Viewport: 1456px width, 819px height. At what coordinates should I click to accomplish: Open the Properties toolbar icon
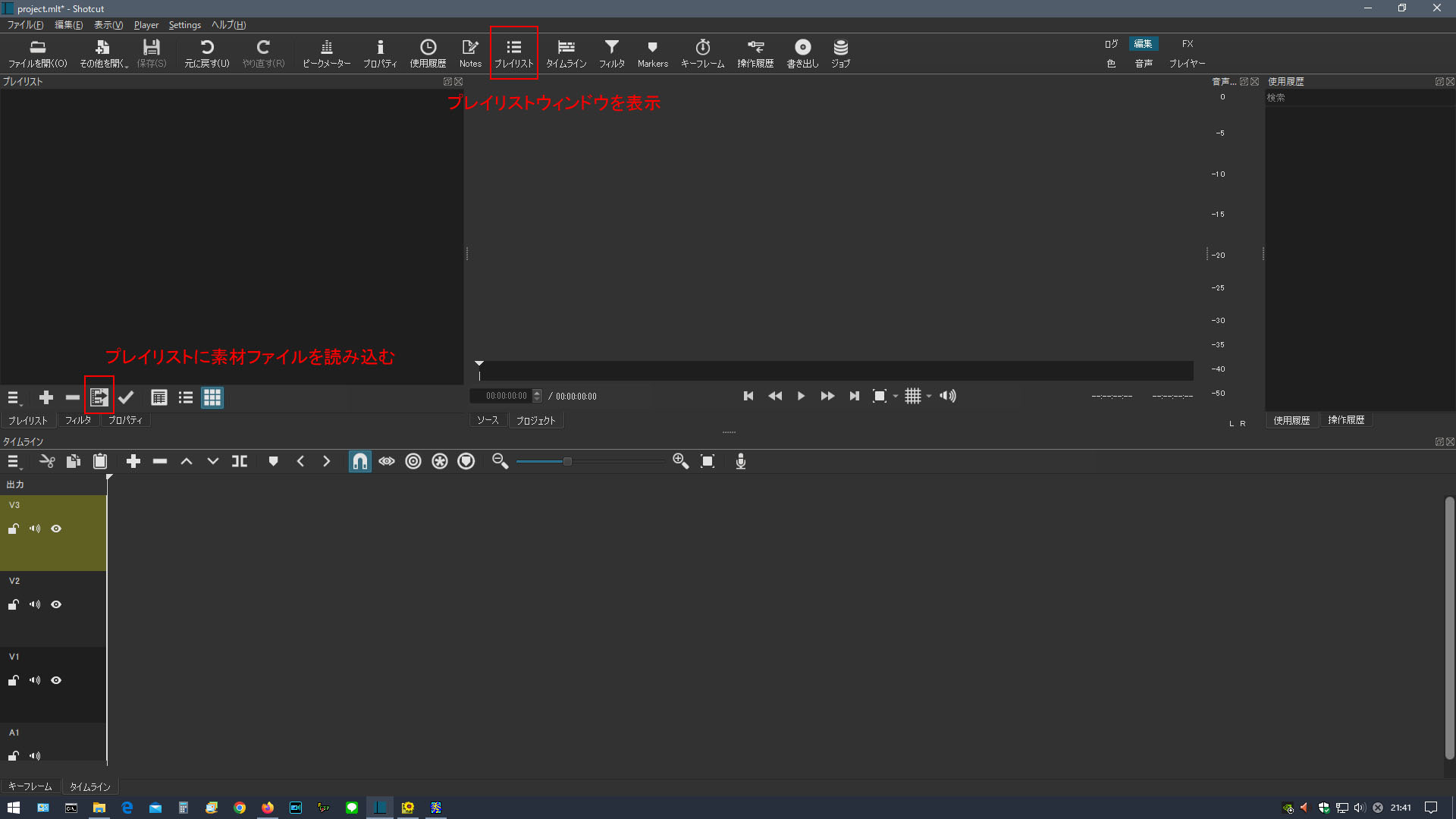380,54
